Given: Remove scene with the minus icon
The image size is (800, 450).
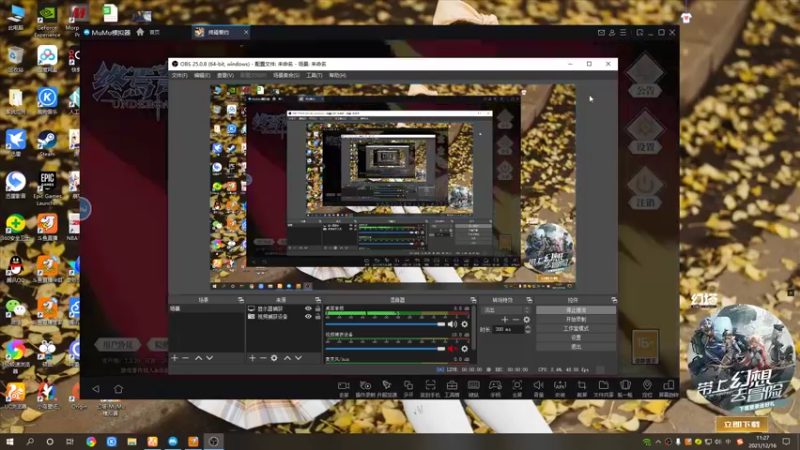Looking at the screenshot, I should coord(186,358).
